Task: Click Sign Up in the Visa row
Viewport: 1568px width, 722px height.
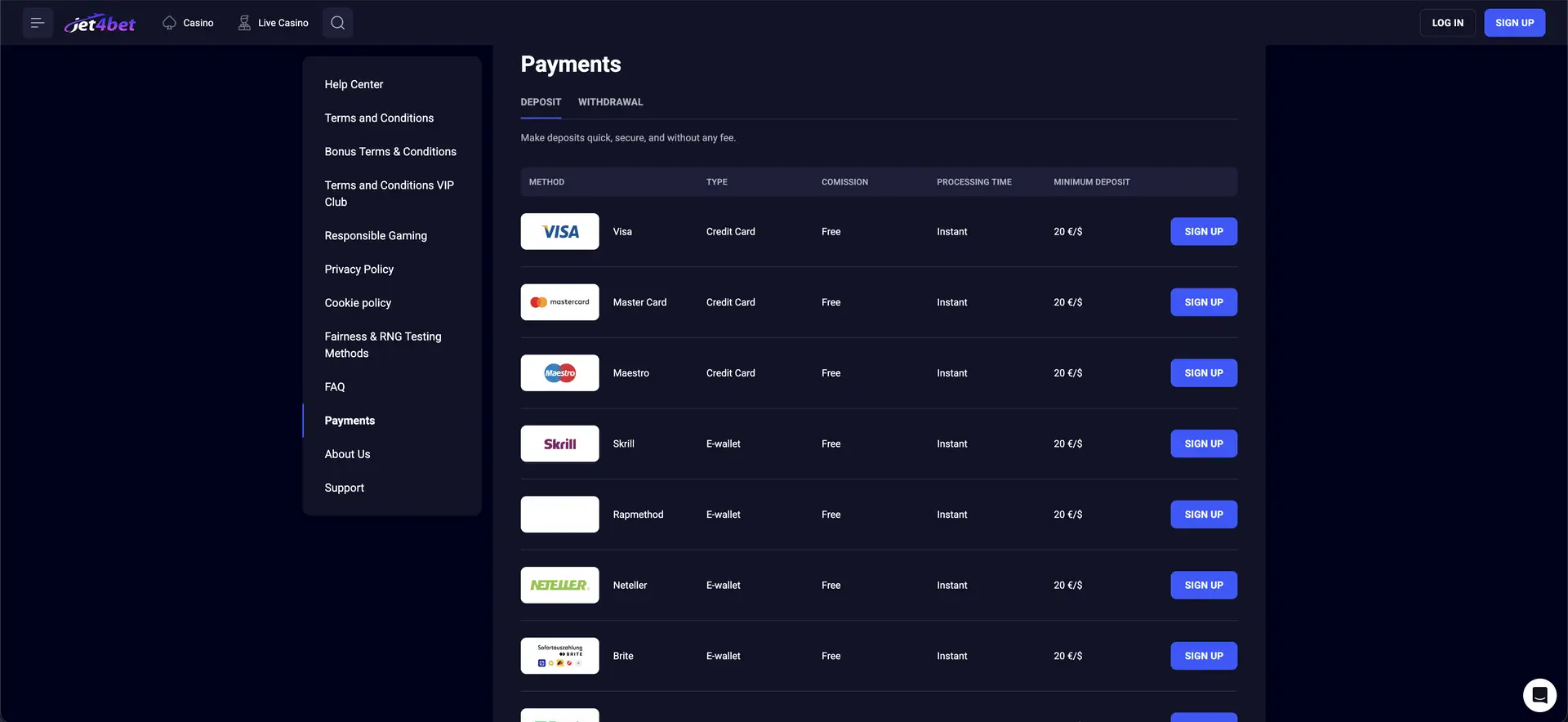Action: [x=1204, y=232]
